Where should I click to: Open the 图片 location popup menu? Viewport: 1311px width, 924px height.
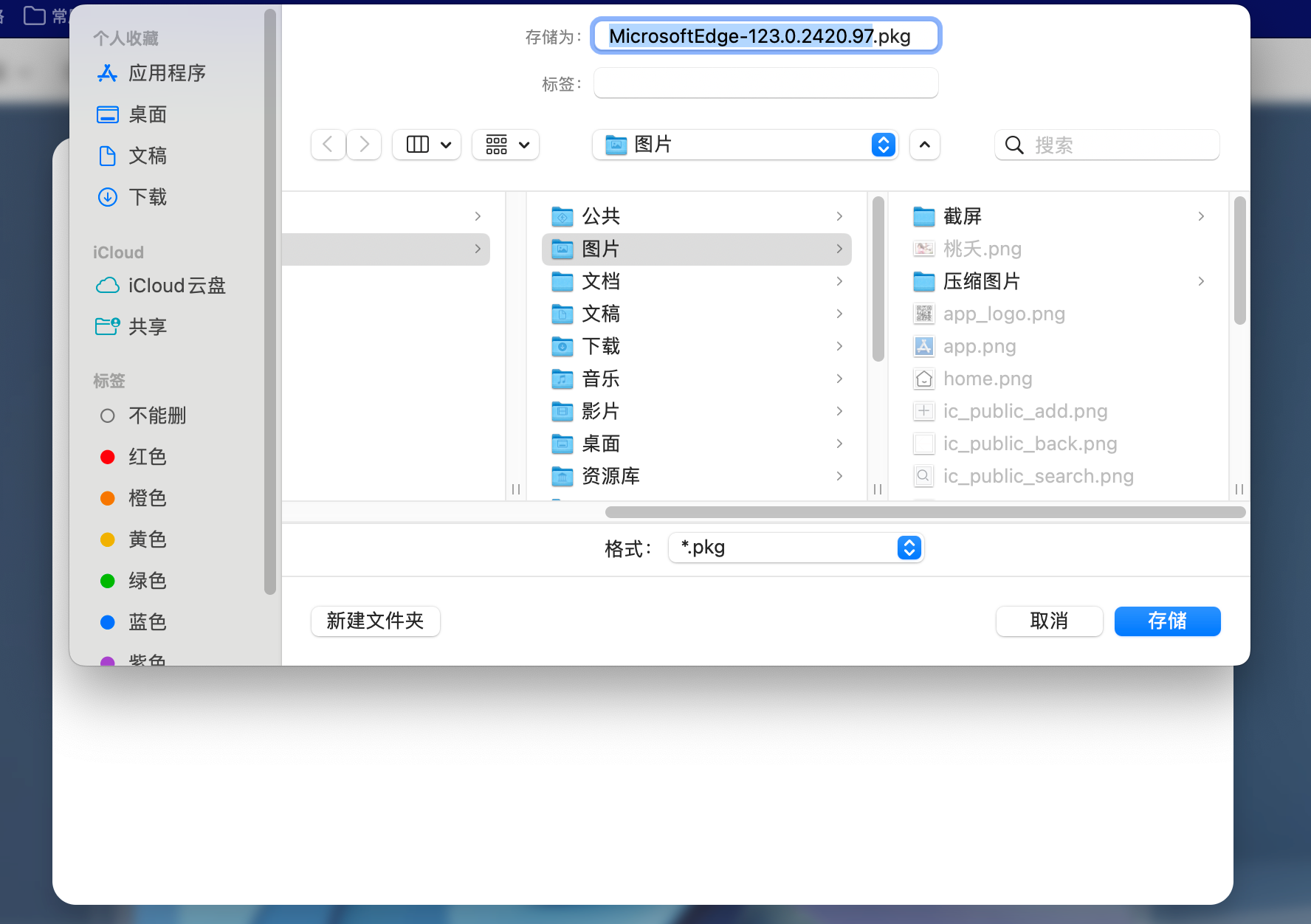click(745, 145)
